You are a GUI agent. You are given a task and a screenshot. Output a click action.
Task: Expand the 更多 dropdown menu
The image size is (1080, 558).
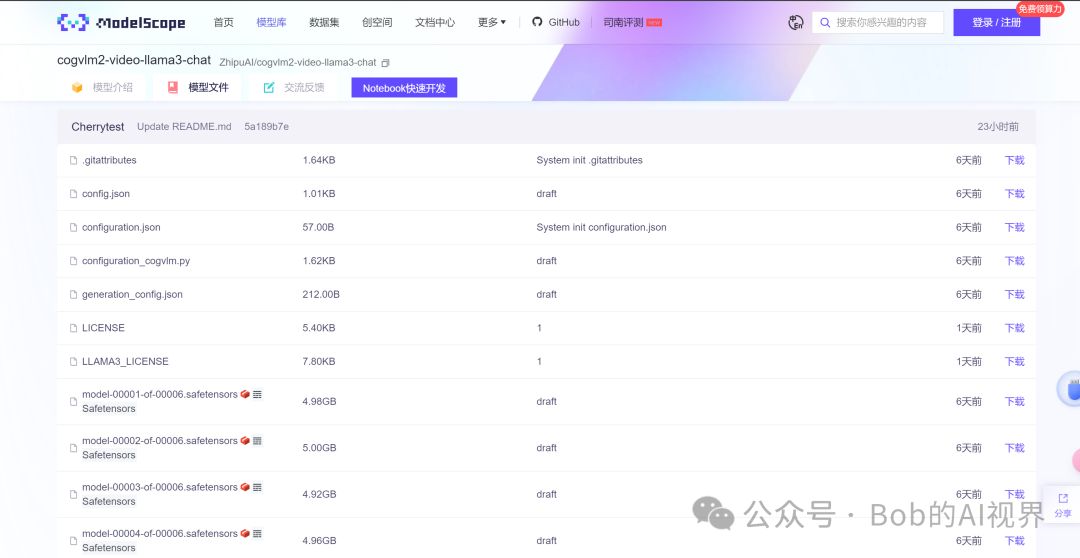492,22
